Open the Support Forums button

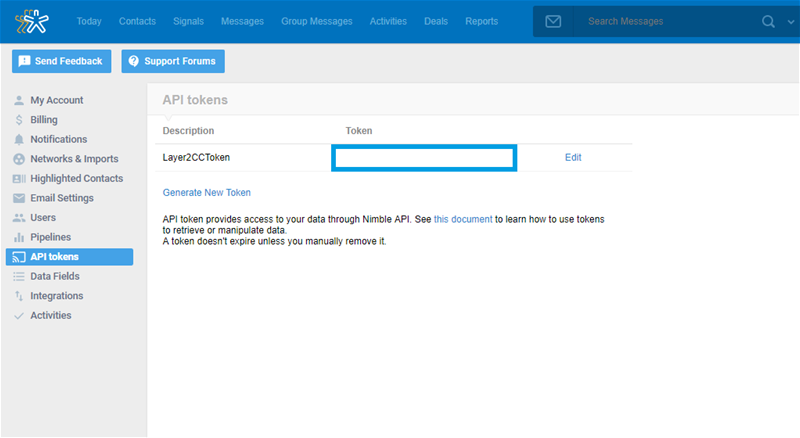(x=174, y=61)
